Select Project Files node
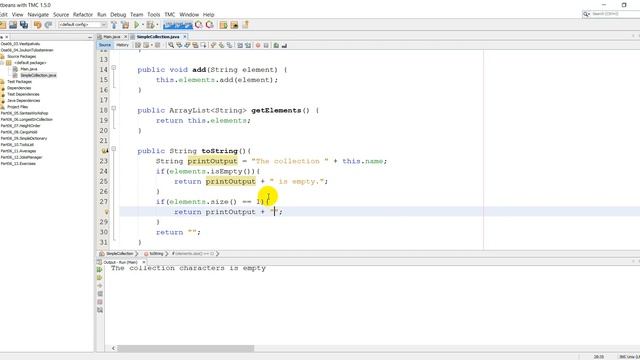The height and width of the screenshot is (360, 640). [18, 107]
